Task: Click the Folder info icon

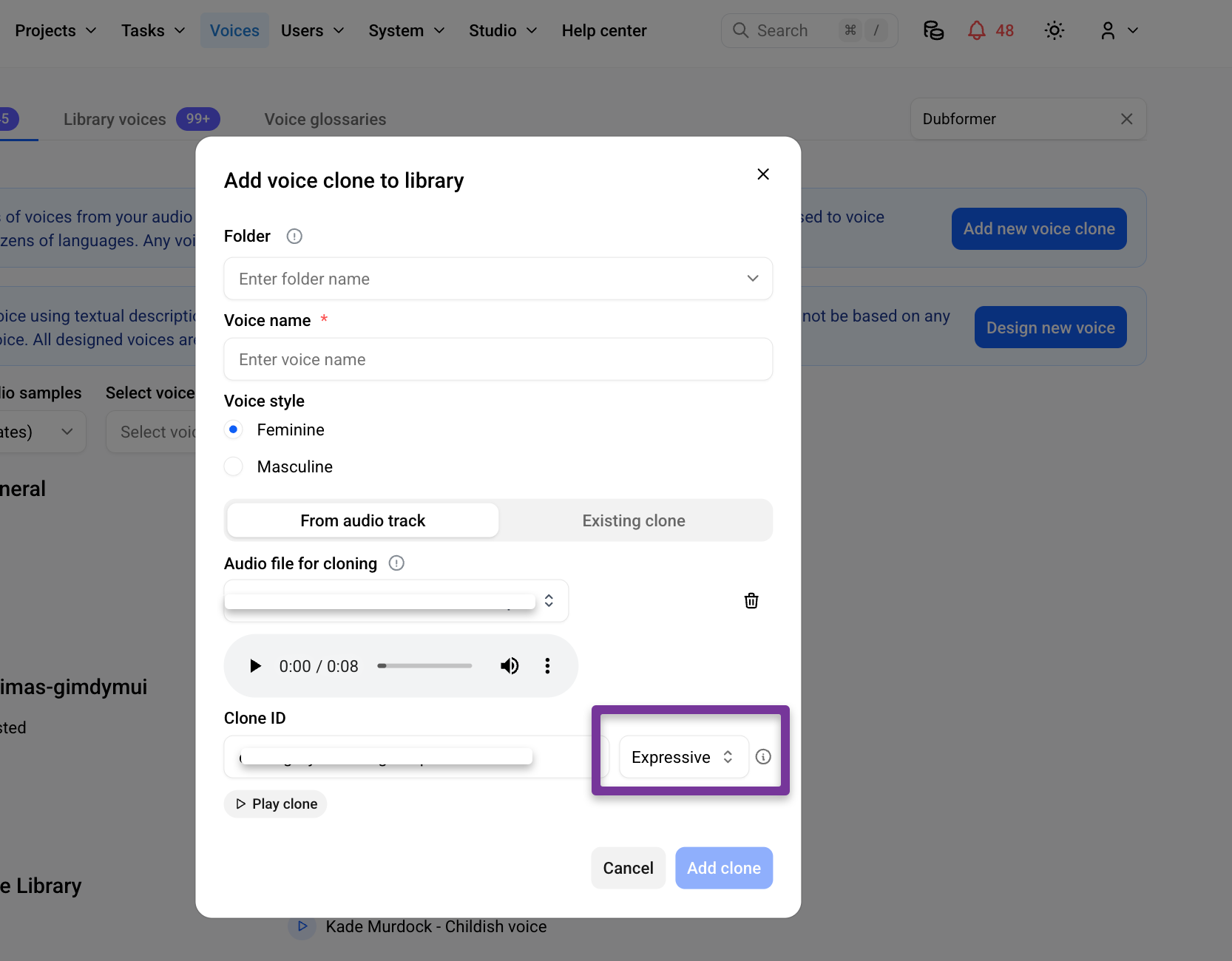Action: (294, 237)
